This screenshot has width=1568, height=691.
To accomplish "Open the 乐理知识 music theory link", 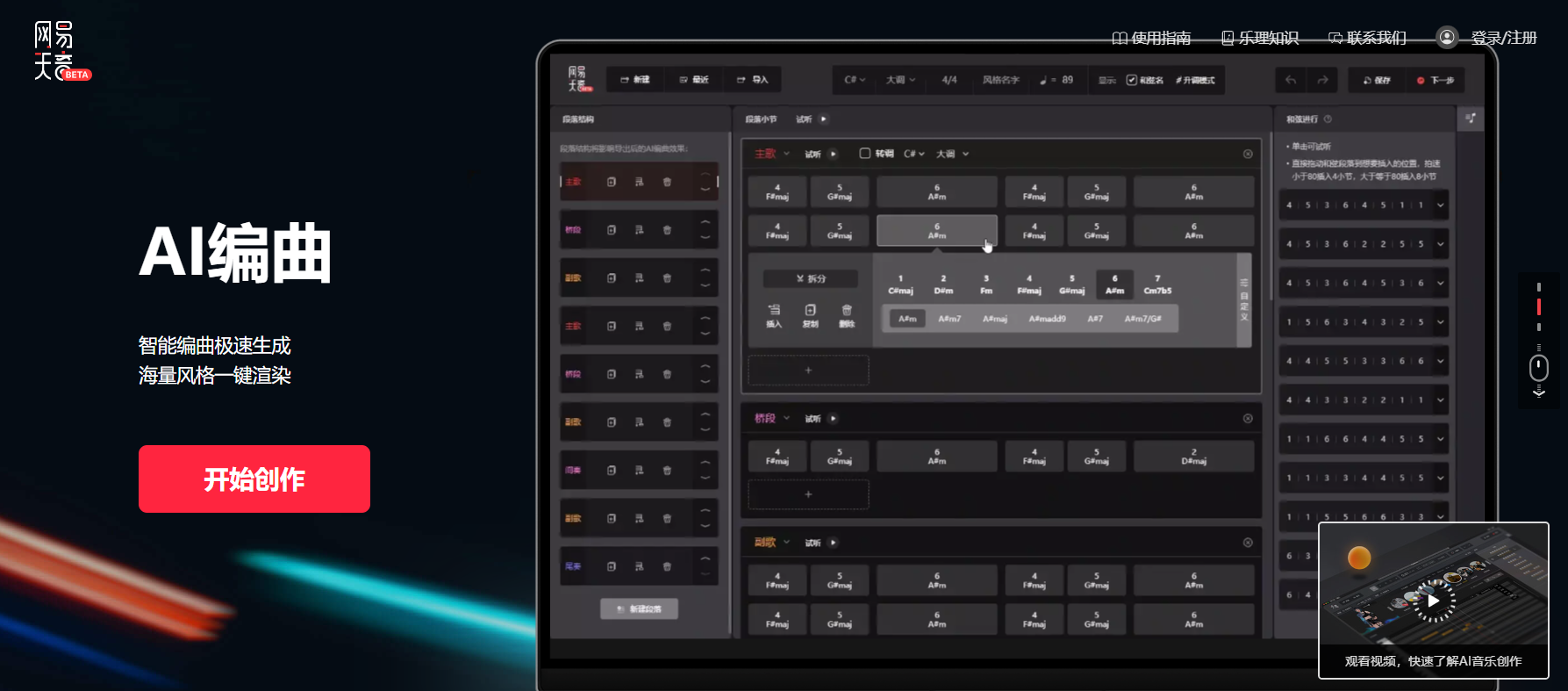I will pyautogui.click(x=1260, y=38).
